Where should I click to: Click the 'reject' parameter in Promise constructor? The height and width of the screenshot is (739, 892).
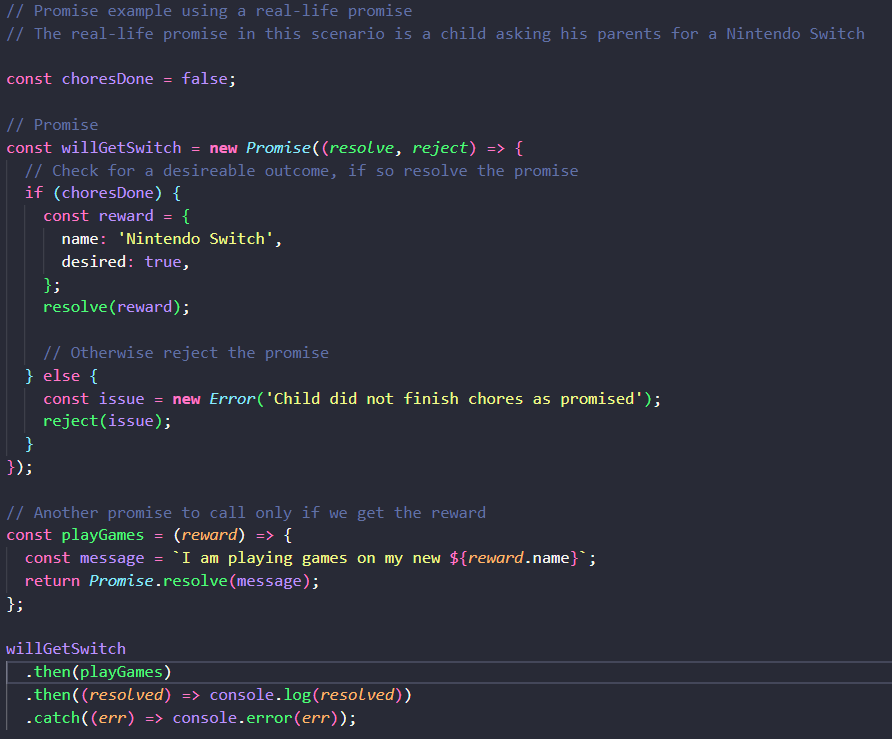pos(440,148)
